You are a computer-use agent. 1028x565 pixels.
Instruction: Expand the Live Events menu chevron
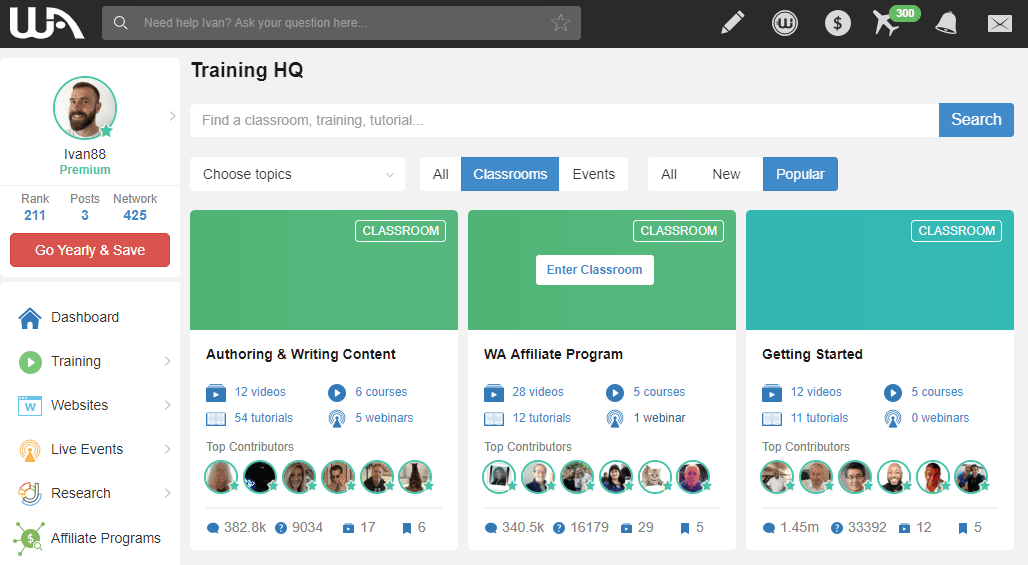(167, 449)
